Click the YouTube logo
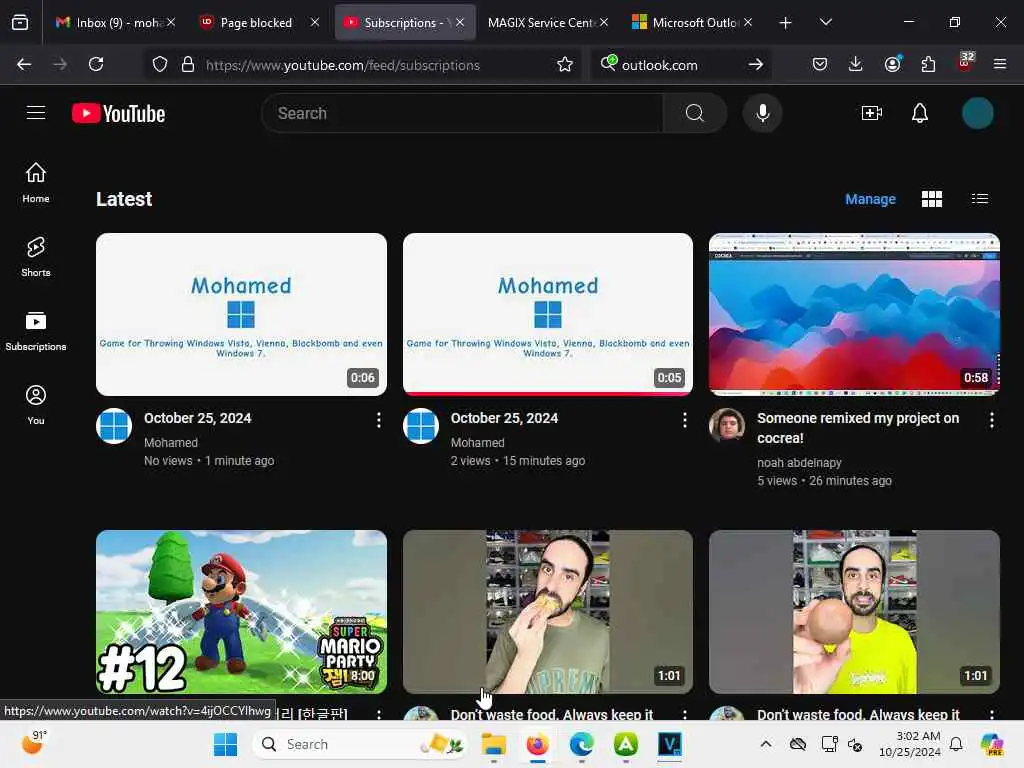The width and height of the screenshot is (1024, 768). point(118,113)
